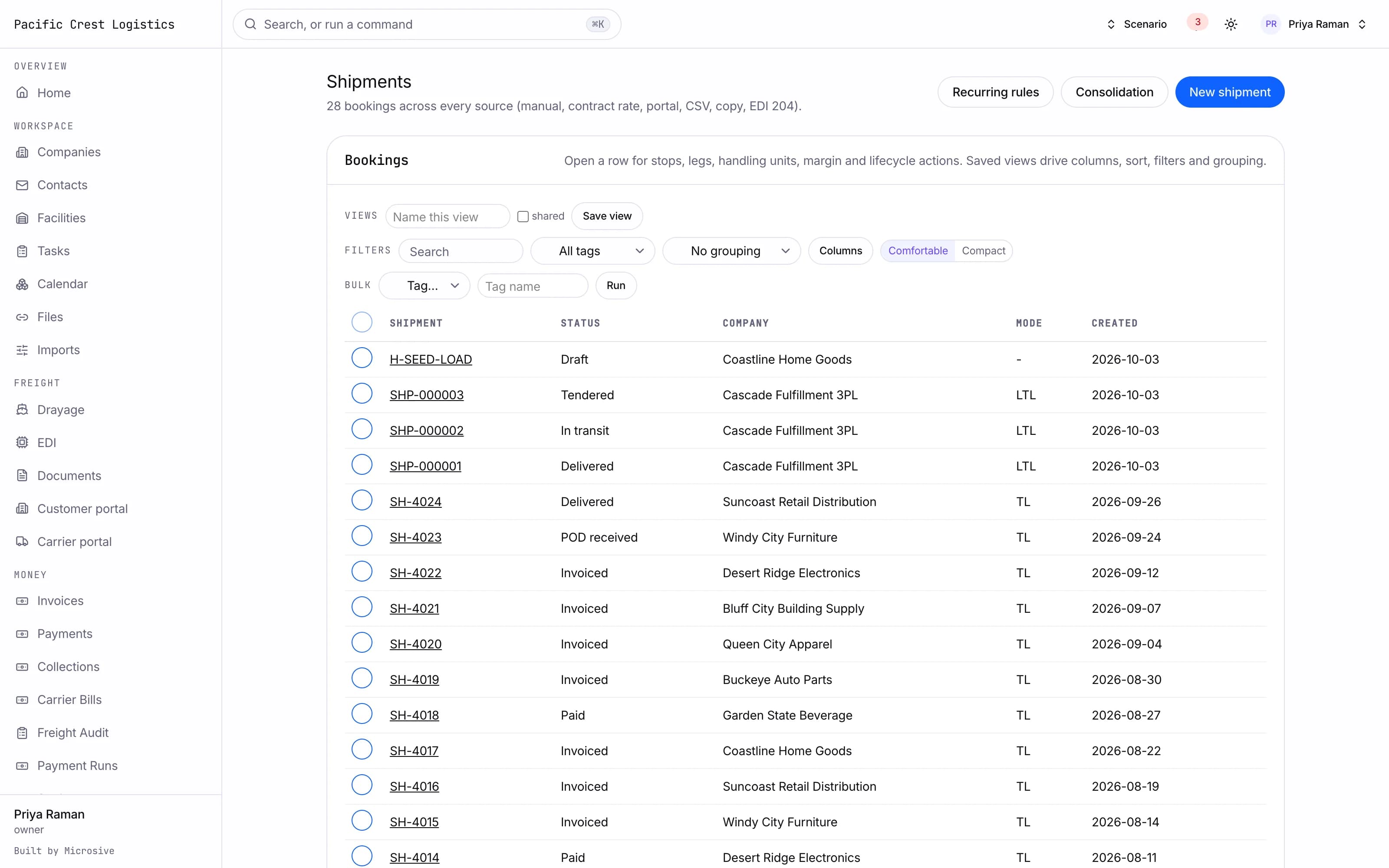Open the Home sidebar icon
The image size is (1389, 868).
click(22, 92)
